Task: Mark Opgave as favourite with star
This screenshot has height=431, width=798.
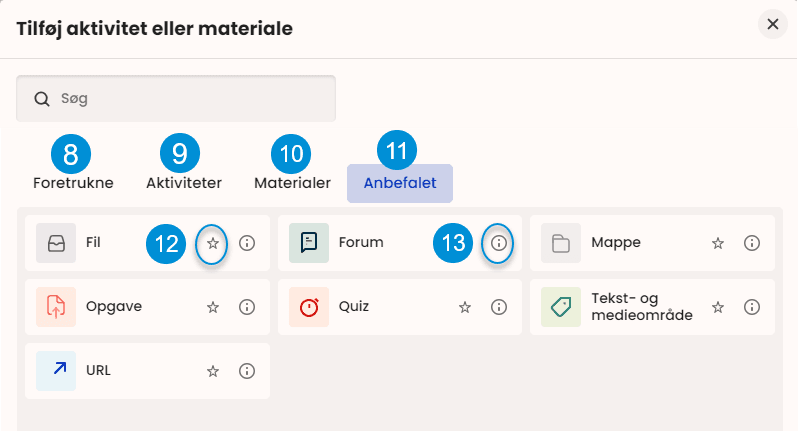Action: pos(212,307)
